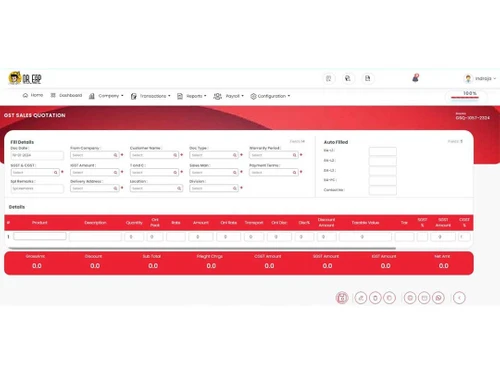The image size is (500, 375).
Task: Open the SGST & CGST select field
Action: [x=35, y=172]
